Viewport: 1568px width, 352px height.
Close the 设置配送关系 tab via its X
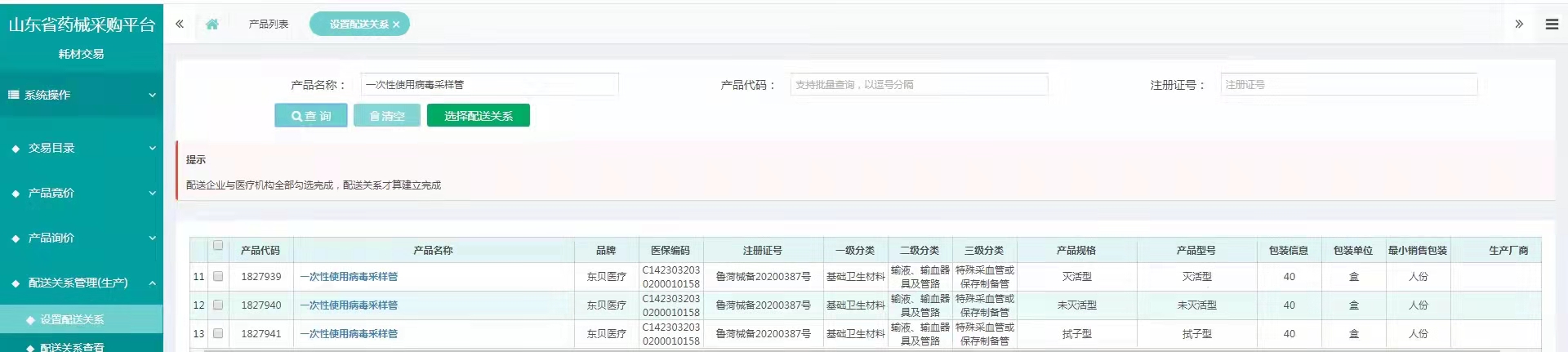coord(396,25)
